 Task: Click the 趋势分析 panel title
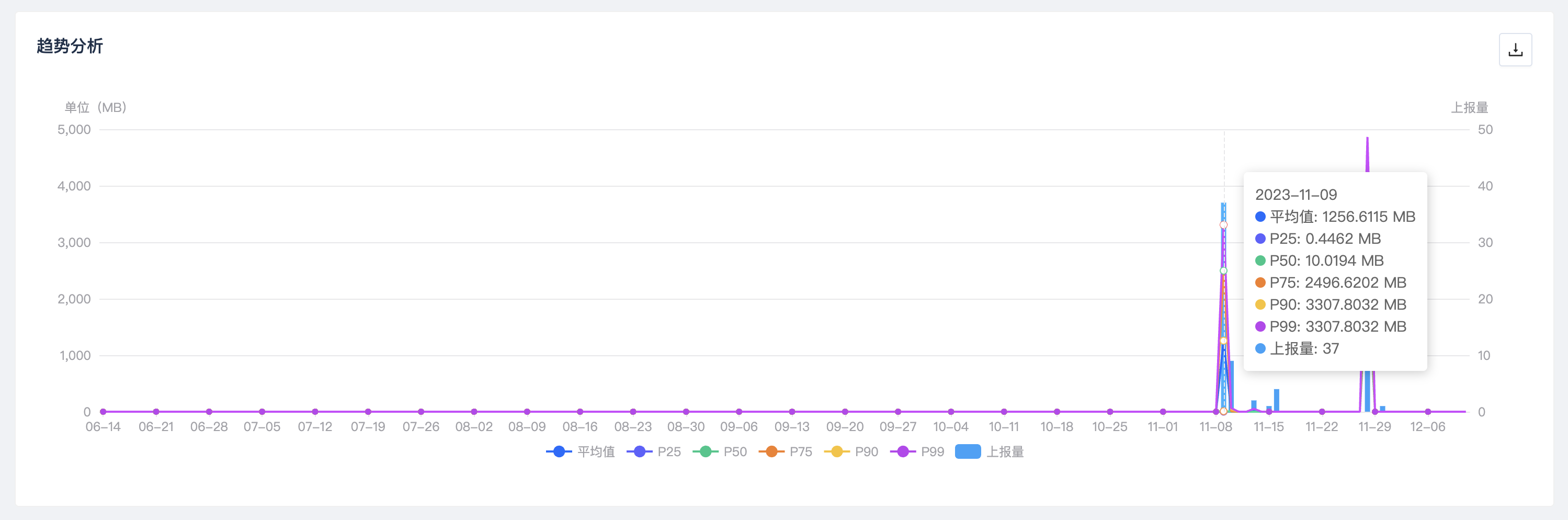(70, 46)
